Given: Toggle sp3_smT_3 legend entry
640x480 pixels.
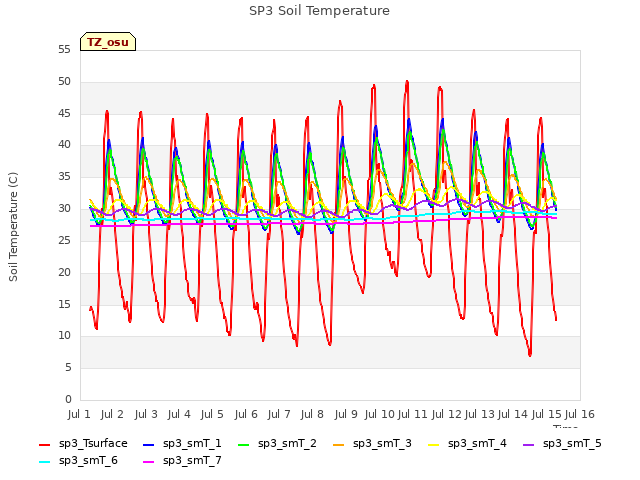Looking at the screenshot, I should (373, 444).
